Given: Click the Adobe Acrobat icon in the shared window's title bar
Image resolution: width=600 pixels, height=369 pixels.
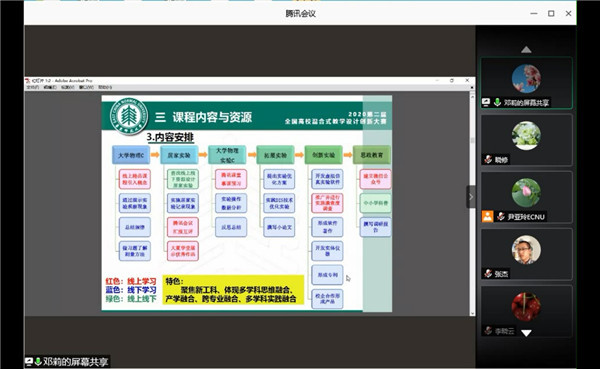Looking at the screenshot, I should (28, 80).
